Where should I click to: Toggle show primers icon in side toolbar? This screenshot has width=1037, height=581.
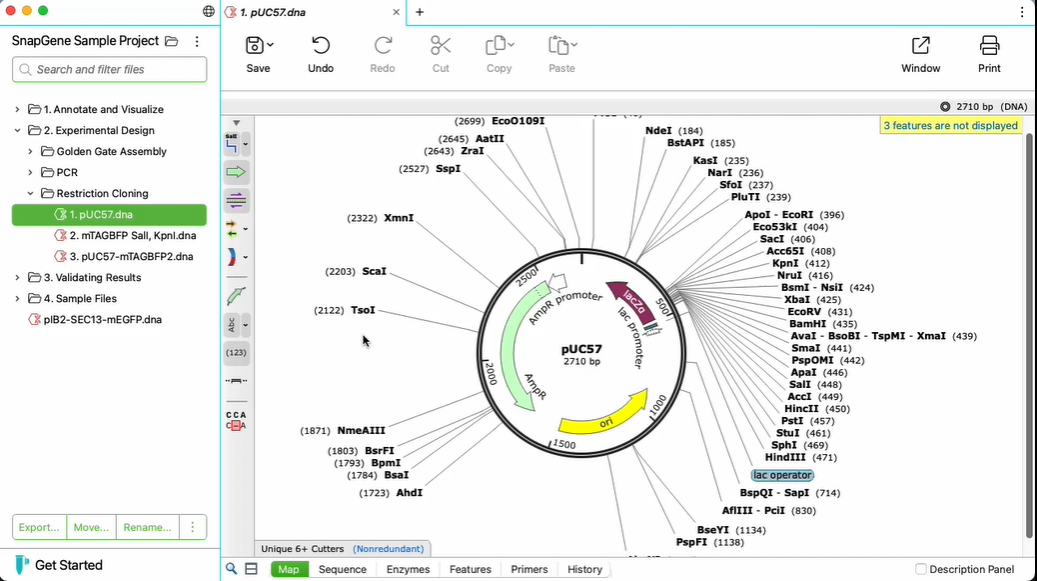pyautogui.click(x=236, y=200)
